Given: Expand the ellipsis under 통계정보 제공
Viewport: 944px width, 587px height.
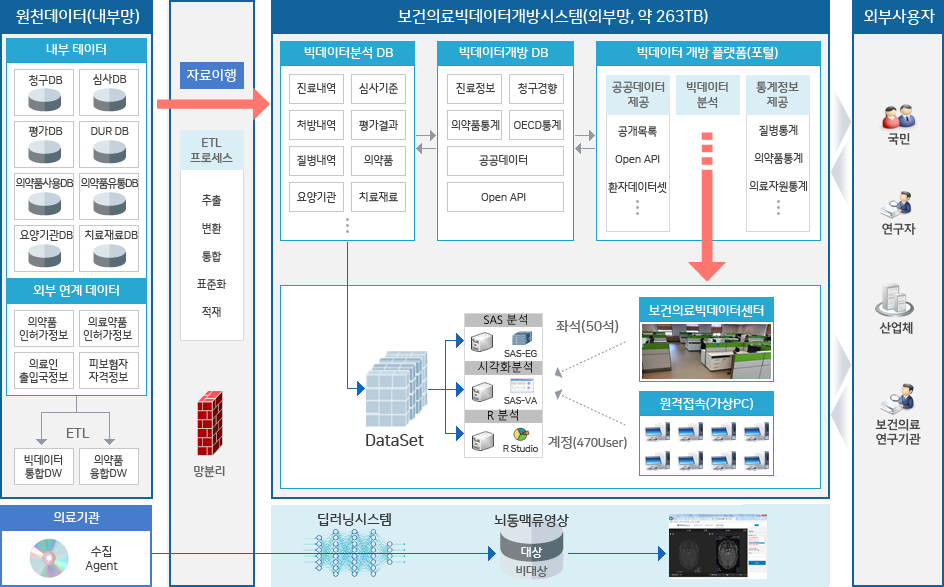Looking at the screenshot, I should [x=779, y=205].
